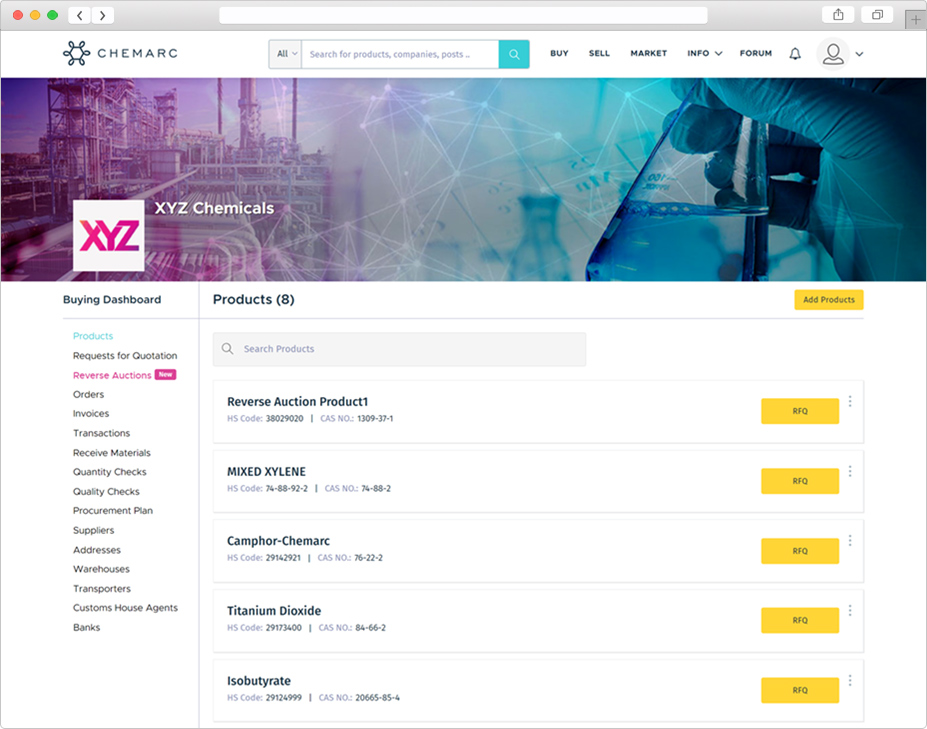Expand the profile menu chevron
This screenshot has width=927, height=729.
[859, 54]
